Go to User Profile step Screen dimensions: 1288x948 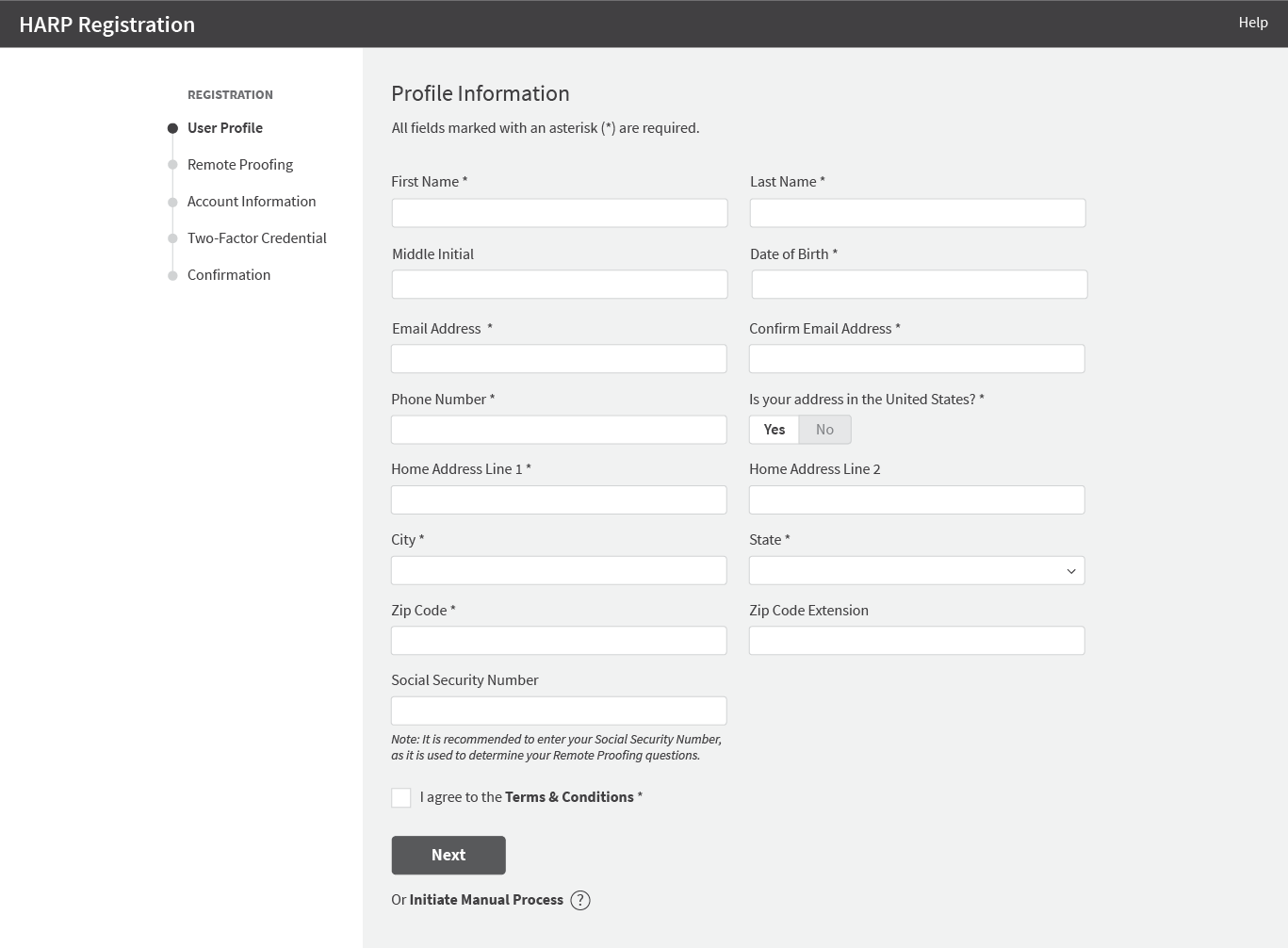click(x=225, y=128)
